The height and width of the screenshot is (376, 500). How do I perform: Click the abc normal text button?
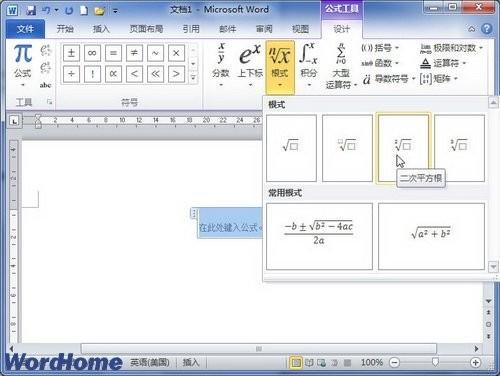(x=45, y=85)
